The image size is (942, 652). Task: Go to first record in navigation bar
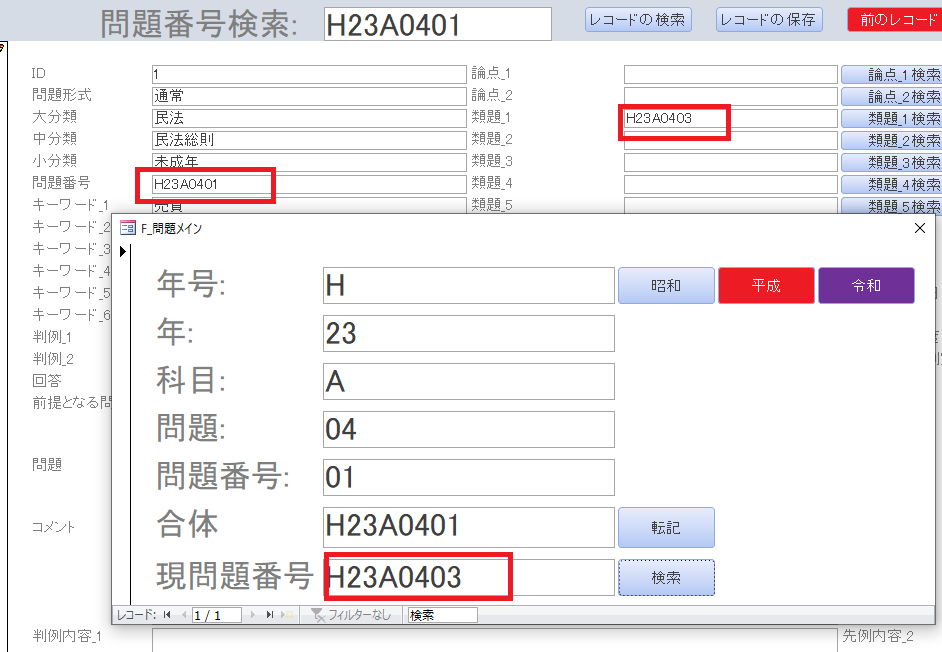[167, 615]
